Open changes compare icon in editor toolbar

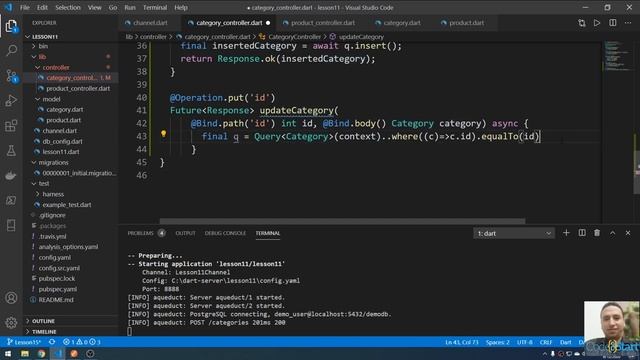[x=582, y=23]
